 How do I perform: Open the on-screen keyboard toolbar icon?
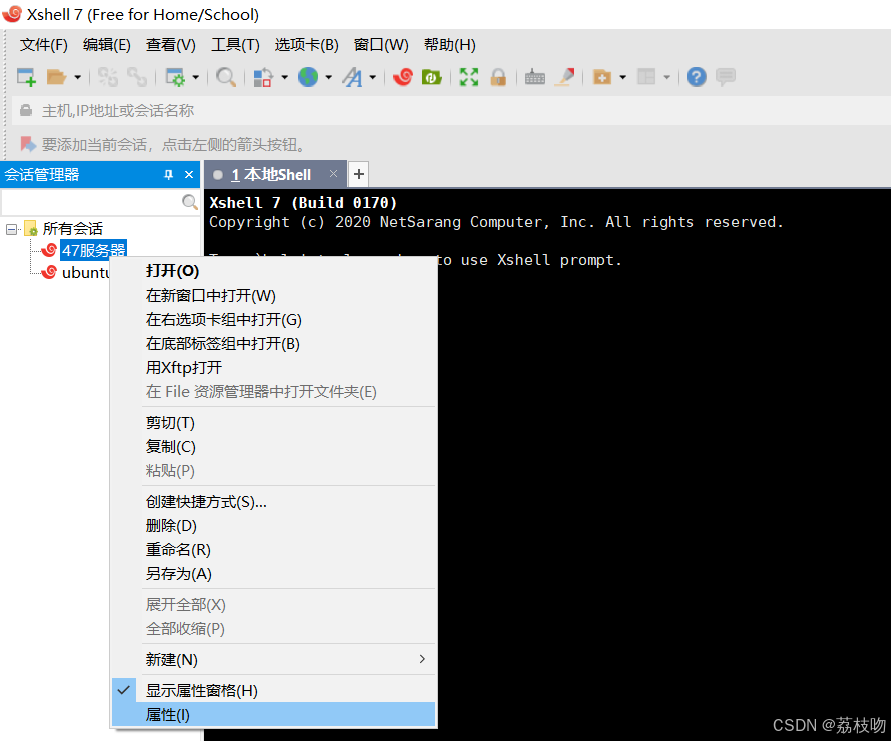click(534, 77)
